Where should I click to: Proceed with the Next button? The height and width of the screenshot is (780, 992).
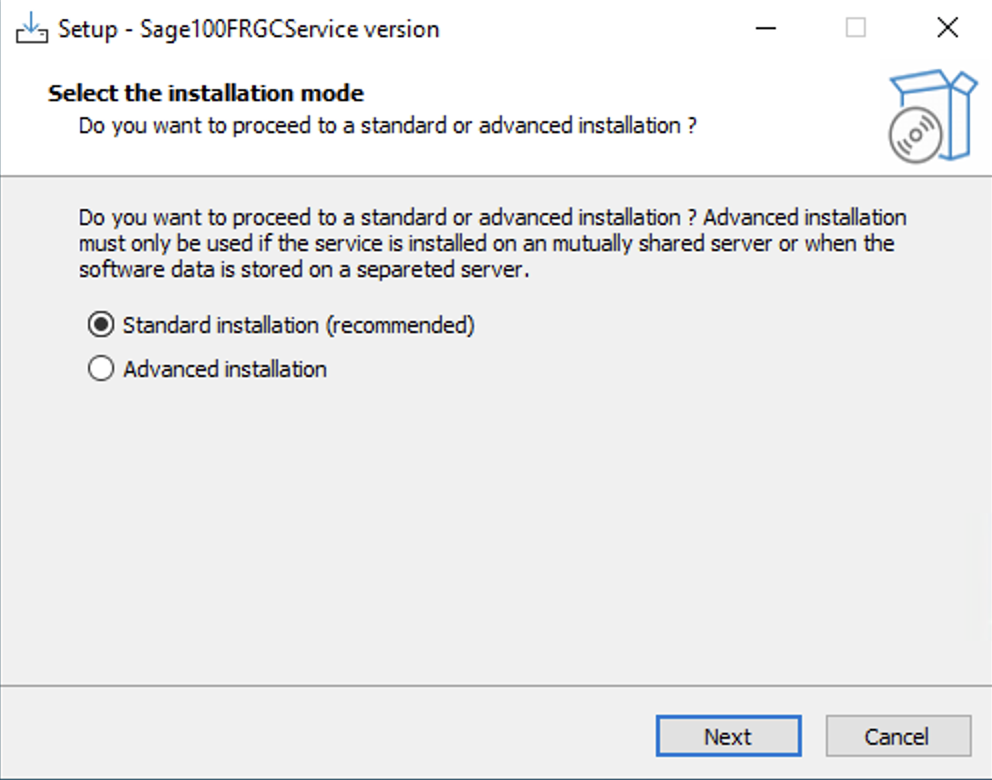tap(729, 736)
